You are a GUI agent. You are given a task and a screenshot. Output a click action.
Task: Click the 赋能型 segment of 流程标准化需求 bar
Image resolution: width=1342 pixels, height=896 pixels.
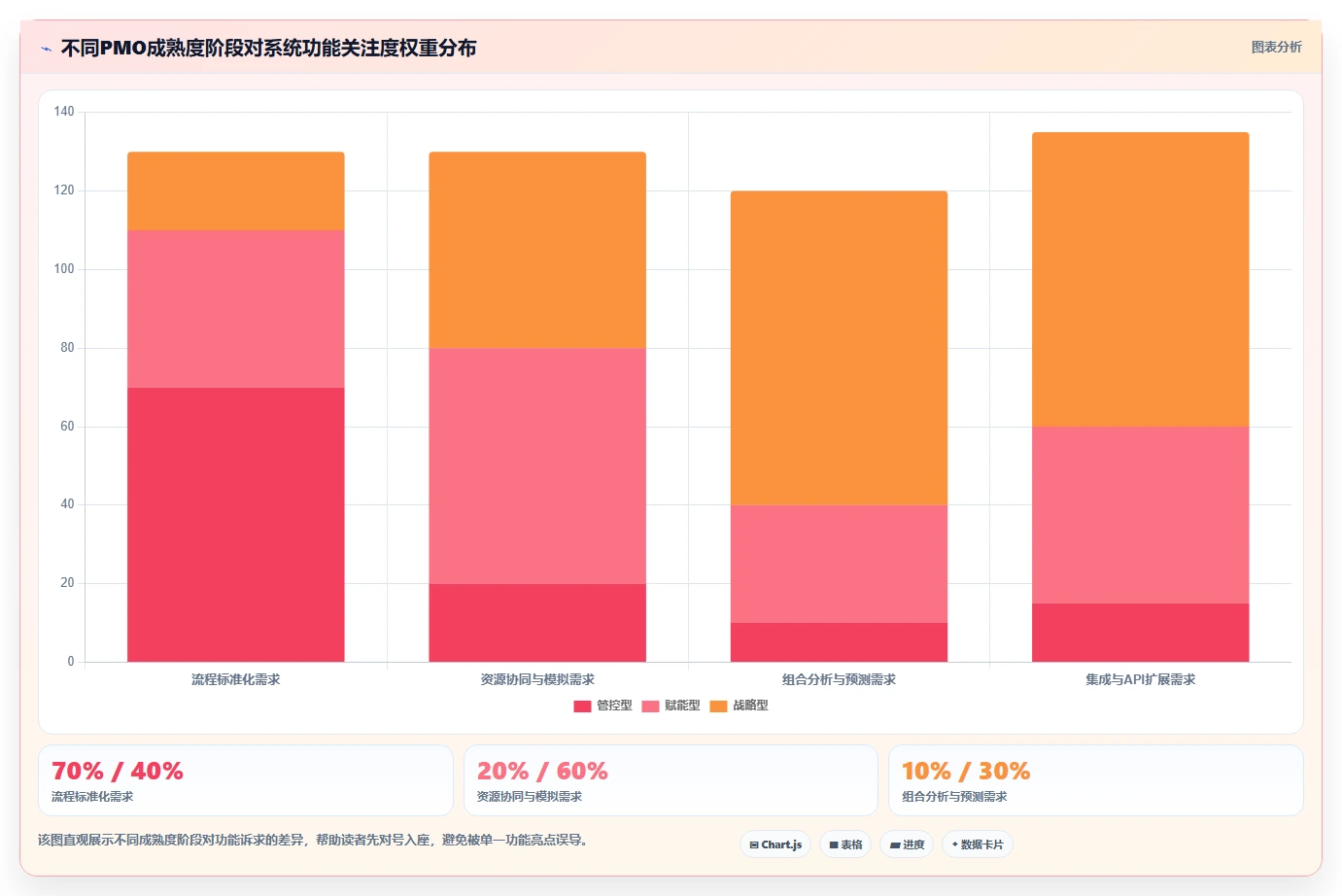click(x=236, y=309)
